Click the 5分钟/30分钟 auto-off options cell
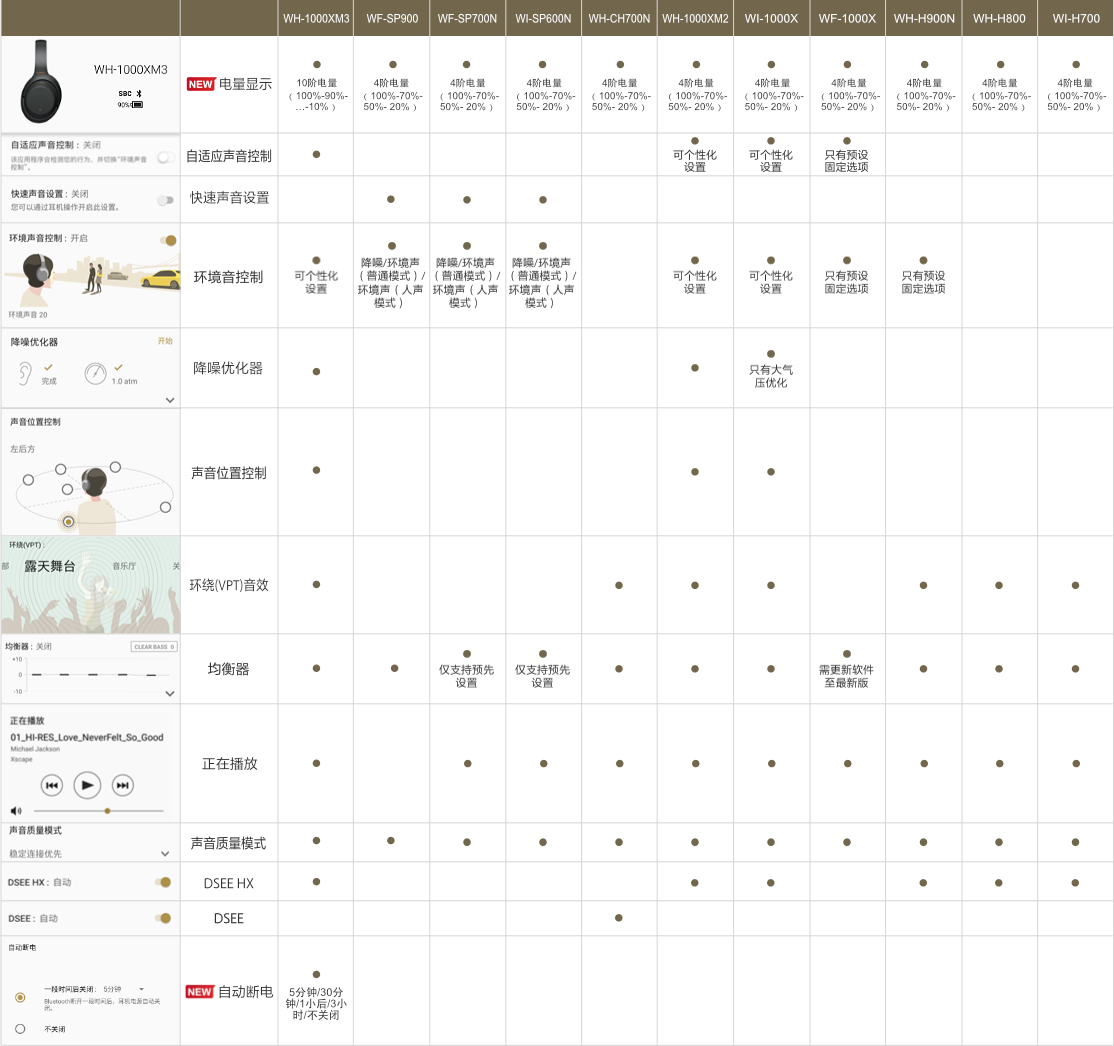The image size is (1114, 1046). click(x=316, y=1003)
